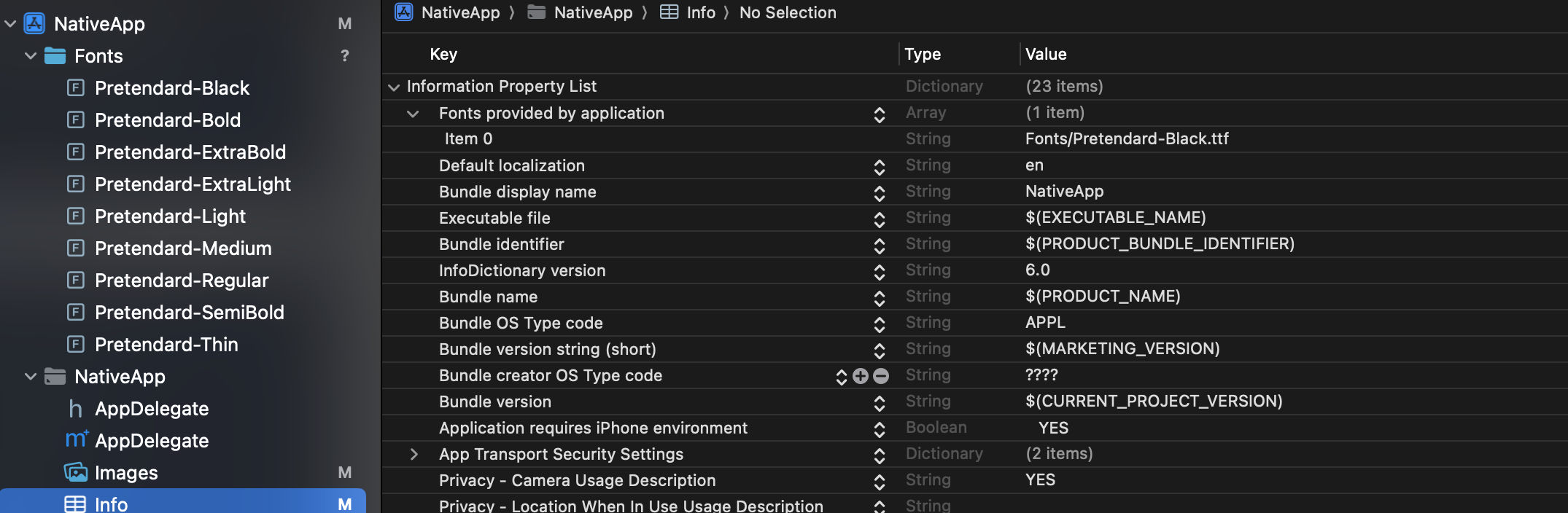Click the AppDelegate header file icon
Image resolution: width=1568 pixels, height=513 pixels.
pyautogui.click(x=75, y=409)
